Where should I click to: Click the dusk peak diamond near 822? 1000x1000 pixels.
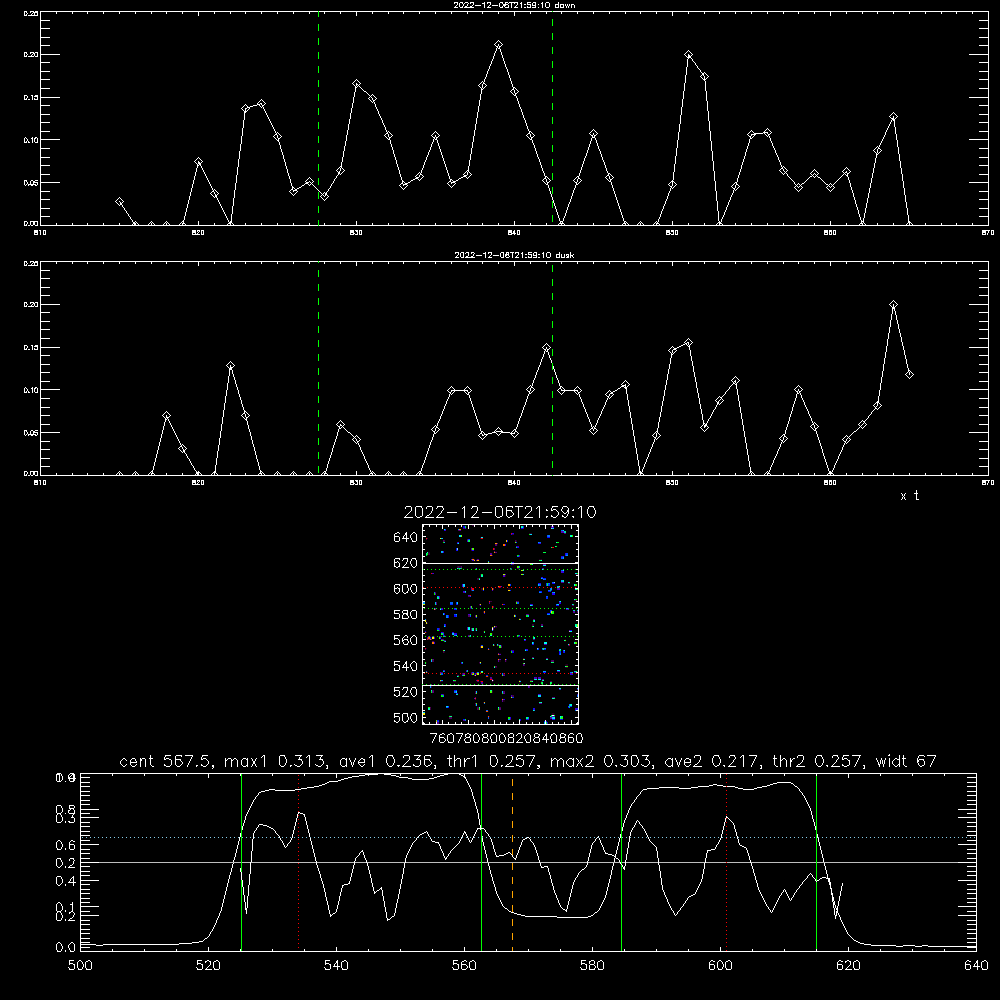[231, 366]
